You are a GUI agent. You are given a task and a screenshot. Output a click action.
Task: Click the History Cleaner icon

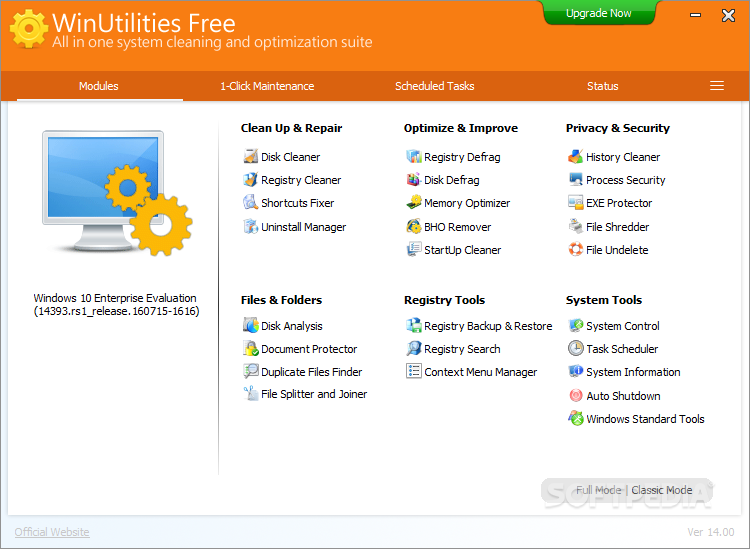[576, 156]
